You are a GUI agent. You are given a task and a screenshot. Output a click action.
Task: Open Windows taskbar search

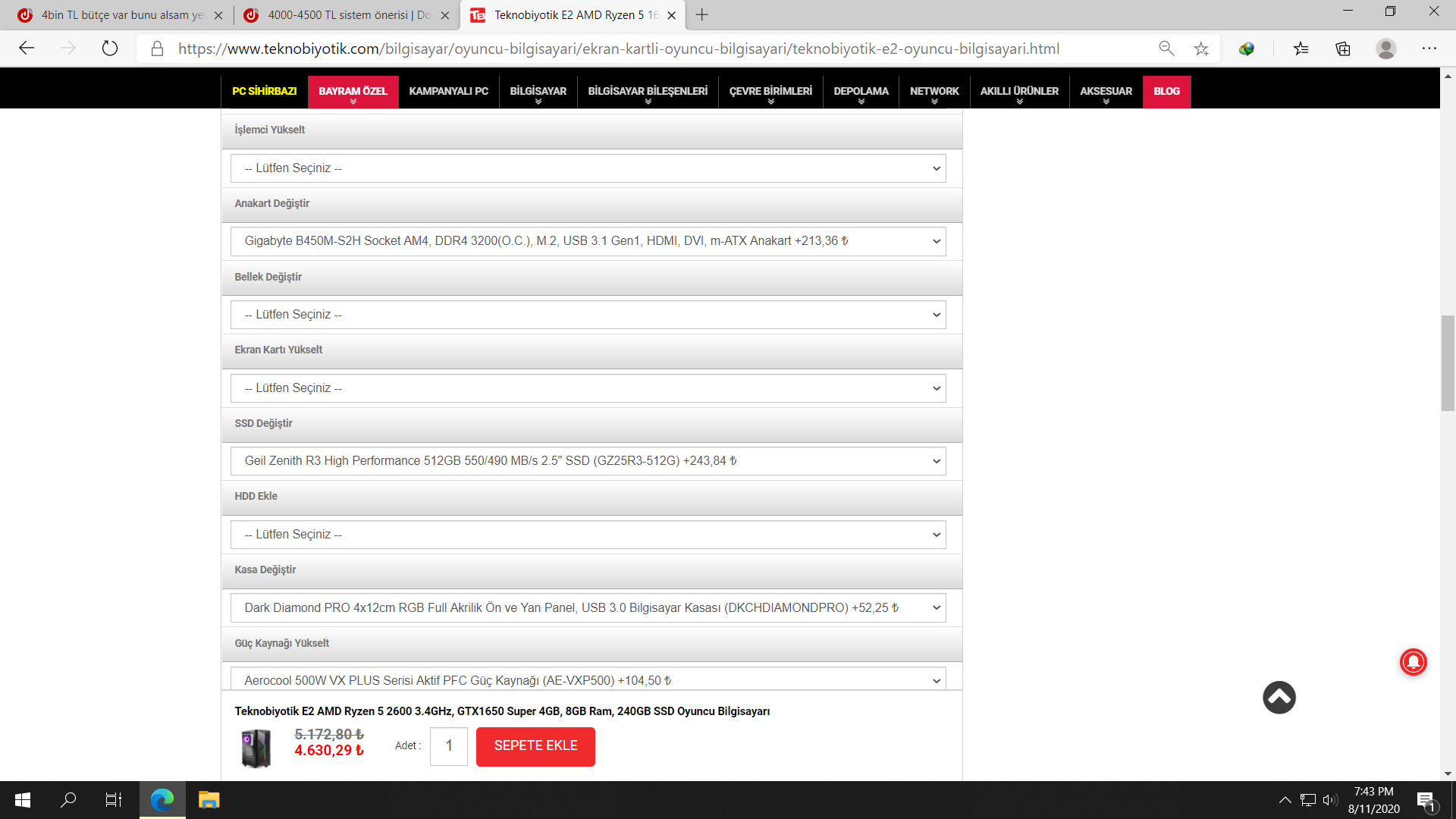pyautogui.click(x=68, y=800)
